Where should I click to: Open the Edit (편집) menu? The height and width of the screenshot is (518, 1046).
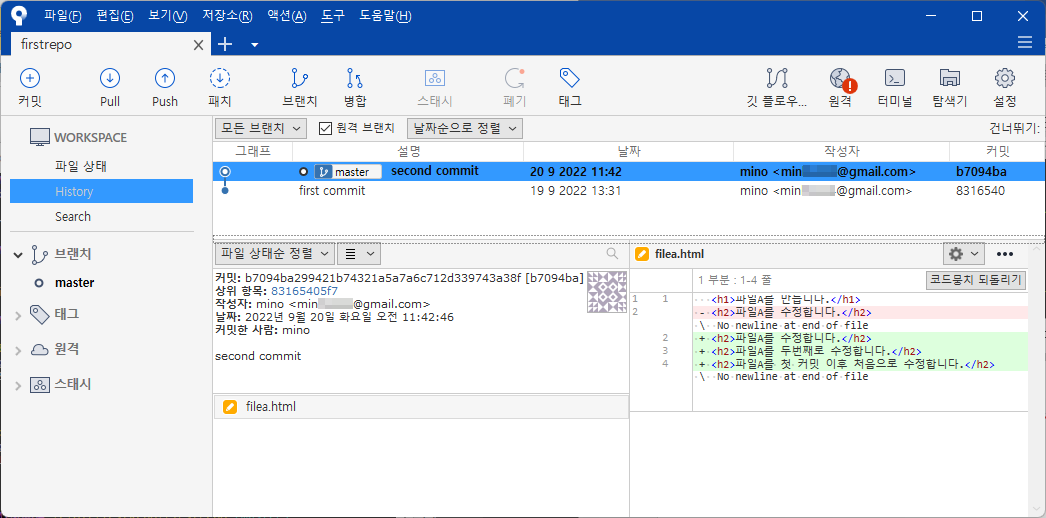point(115,15)
